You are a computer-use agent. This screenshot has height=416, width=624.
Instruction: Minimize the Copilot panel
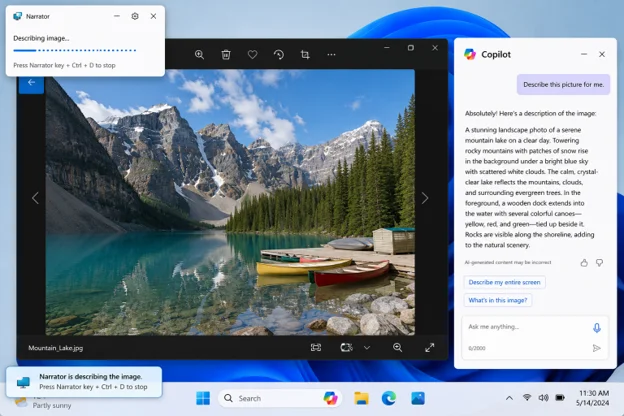584,54
